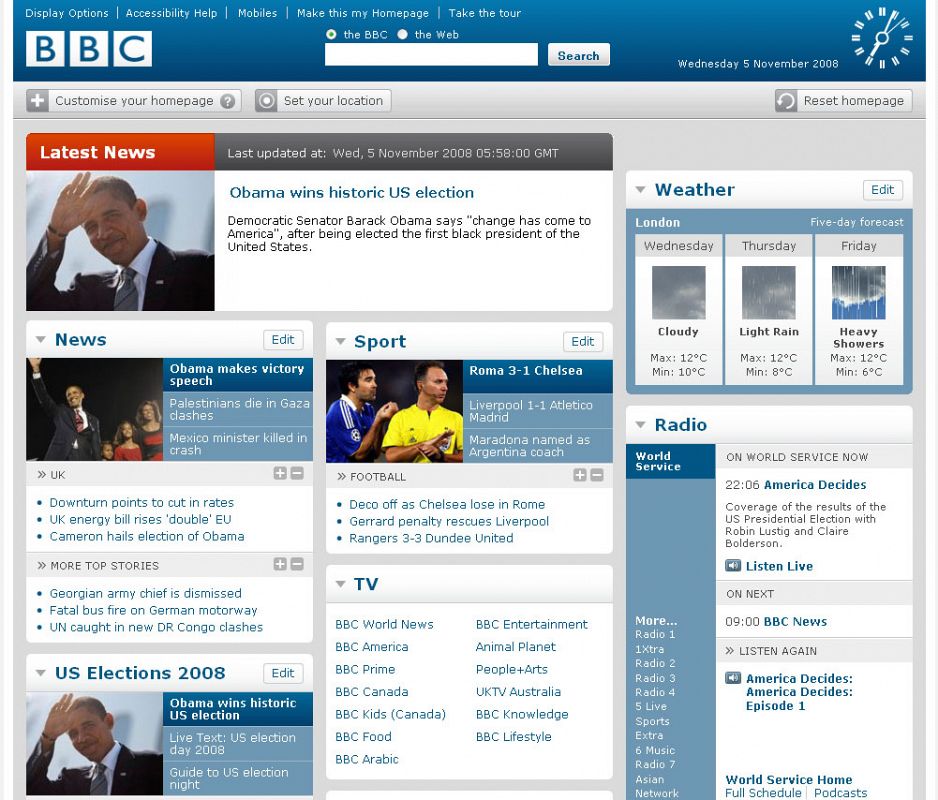Click the Set your location target icon
Image resolution: width=938 pixels, height=800 pixels.
(x=266, y=101)
